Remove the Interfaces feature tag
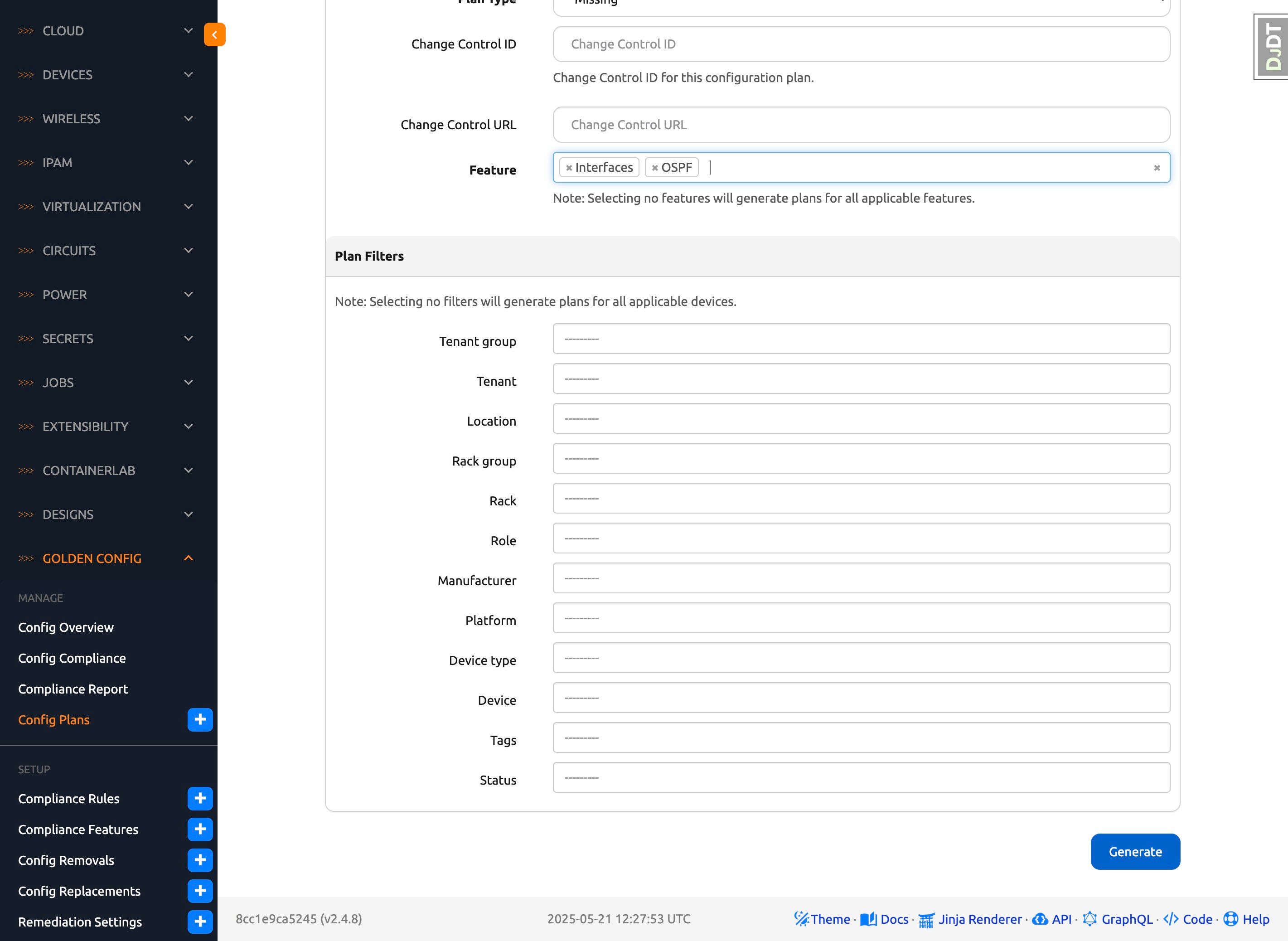The image size is (1288, 941). (569, 168)
